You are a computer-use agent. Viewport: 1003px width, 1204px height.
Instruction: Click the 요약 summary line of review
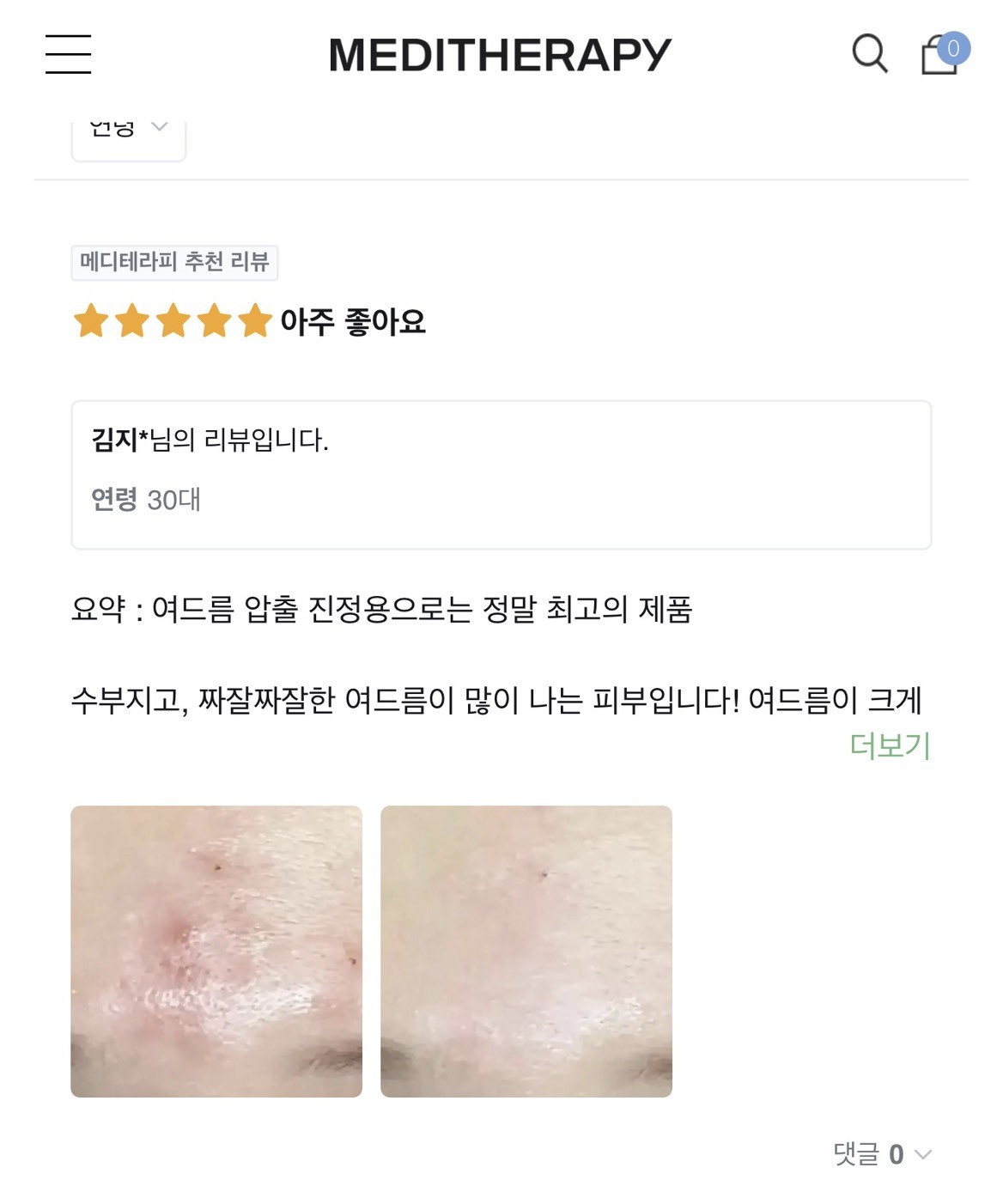(382, 609)
